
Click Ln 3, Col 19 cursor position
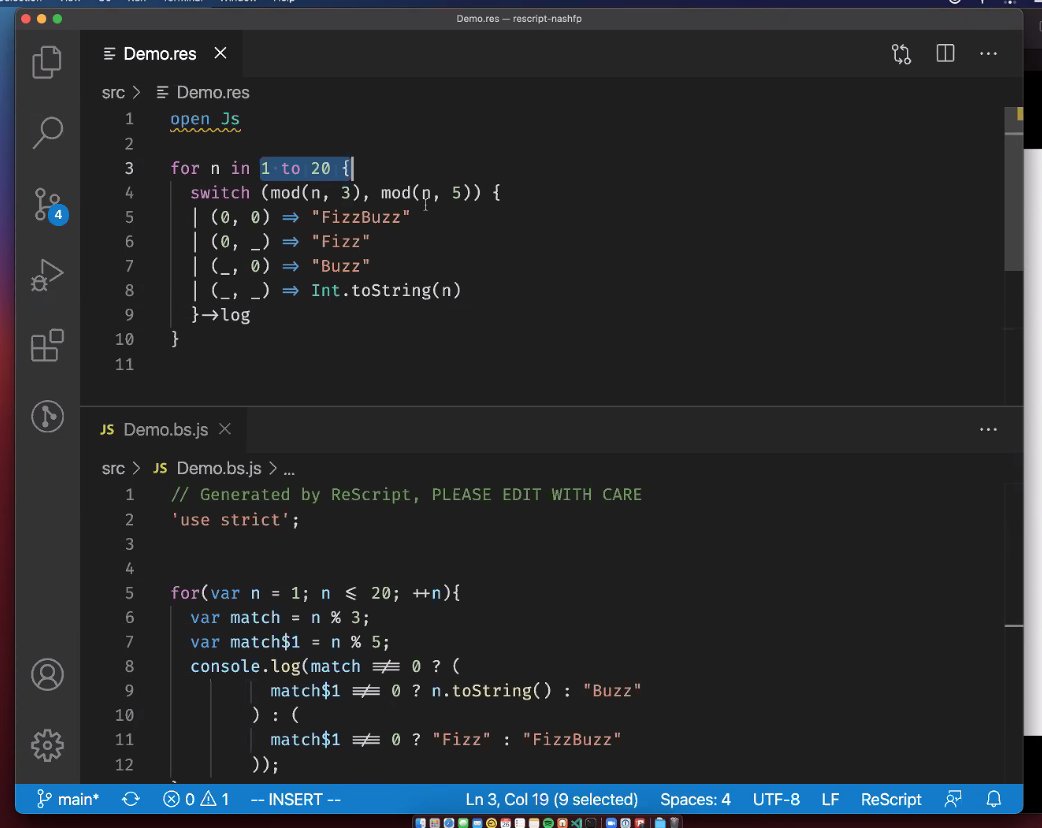[552, 799]
